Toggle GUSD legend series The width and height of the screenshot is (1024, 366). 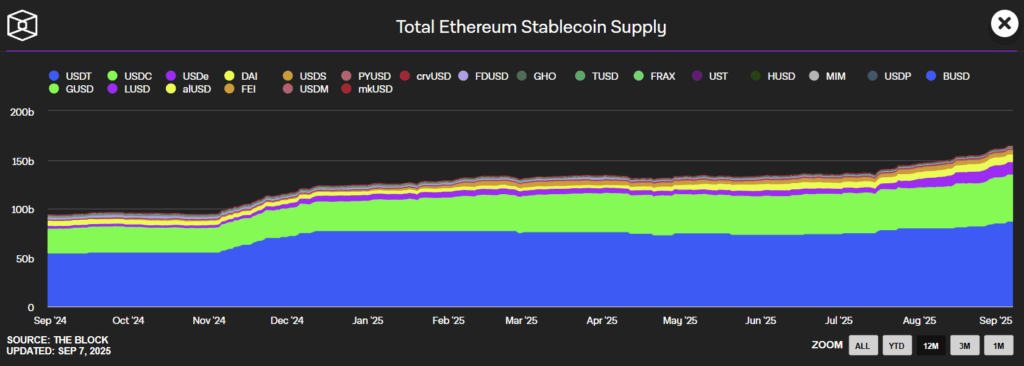pyautogui.click(x=71, y=88)
